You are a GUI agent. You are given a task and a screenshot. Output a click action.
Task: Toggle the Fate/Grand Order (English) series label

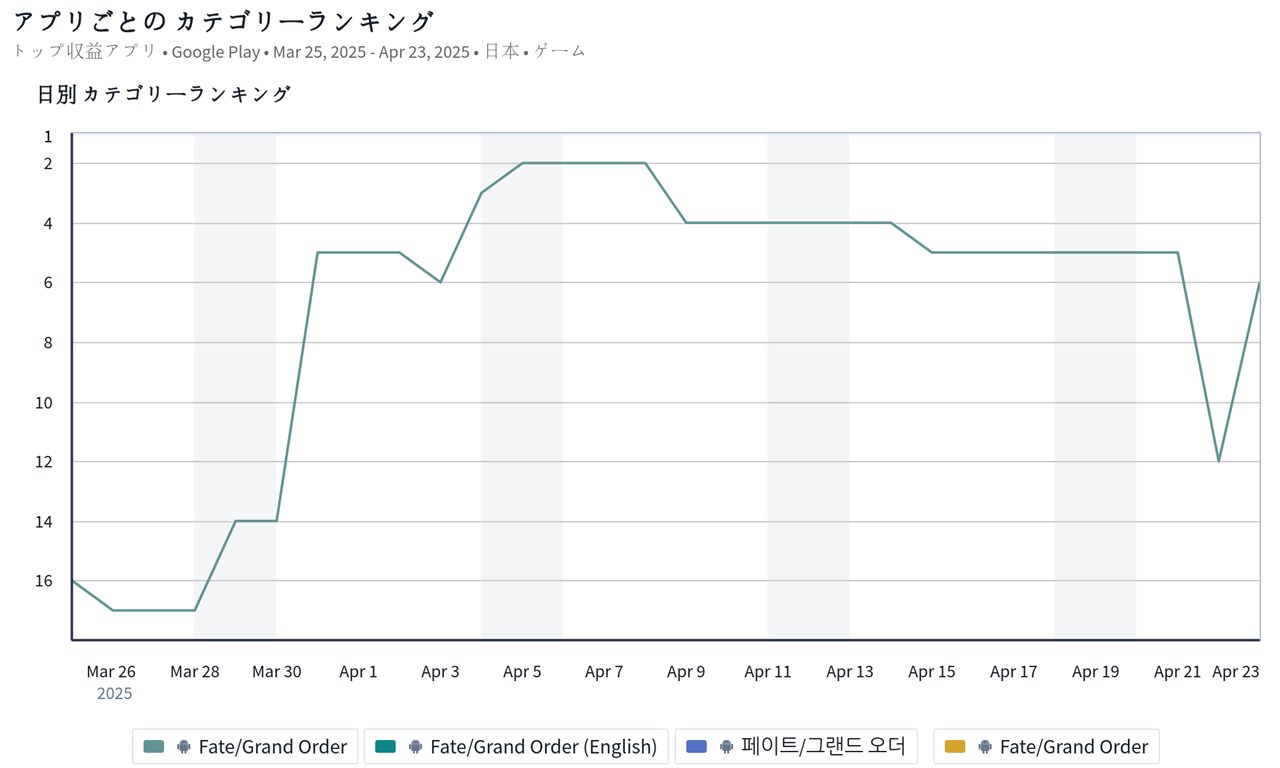tap(543, 747)
